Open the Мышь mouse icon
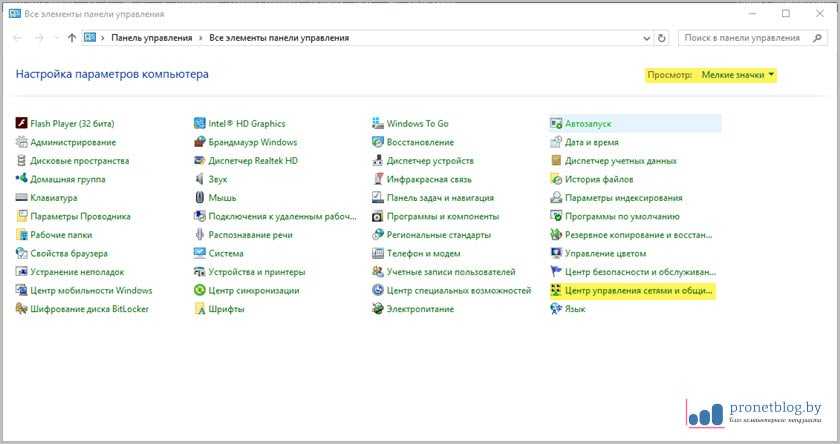This screenshot has width=840, height=444. (x=200, y=198)
